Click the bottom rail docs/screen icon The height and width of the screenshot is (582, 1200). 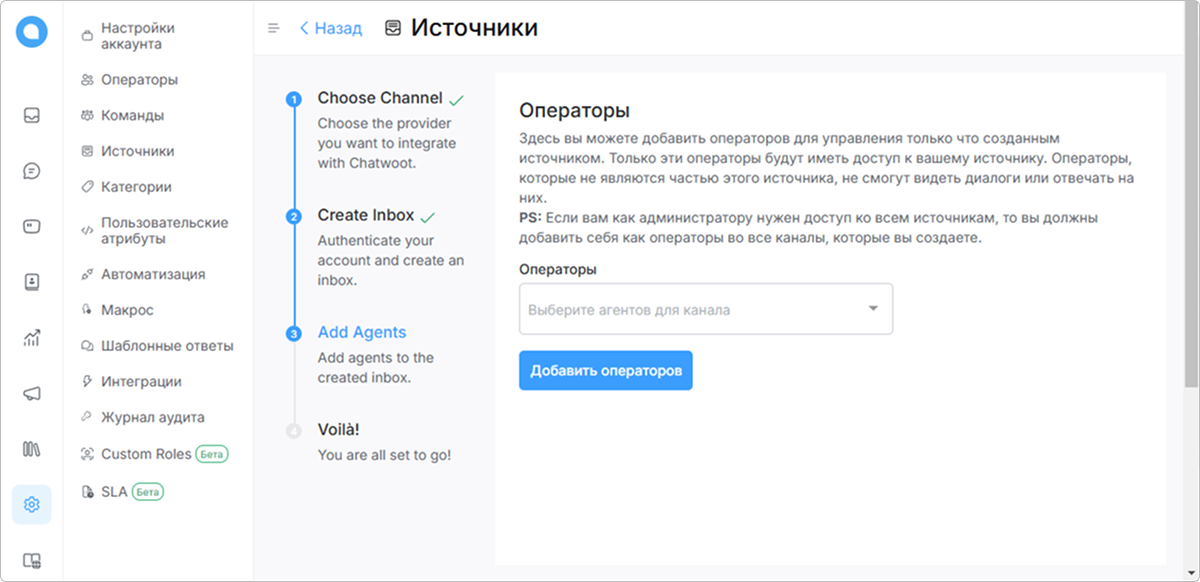pos(32,561)
